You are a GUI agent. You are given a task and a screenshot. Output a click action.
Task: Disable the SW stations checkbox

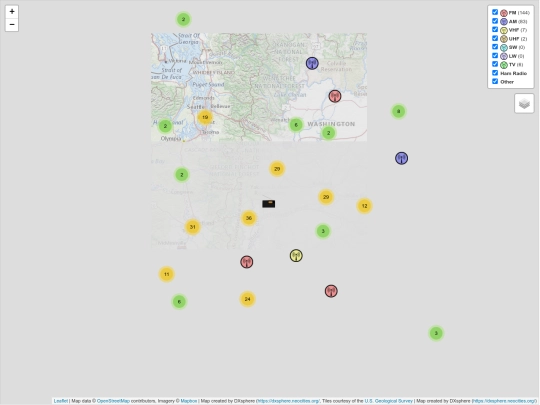pos(495,47)
